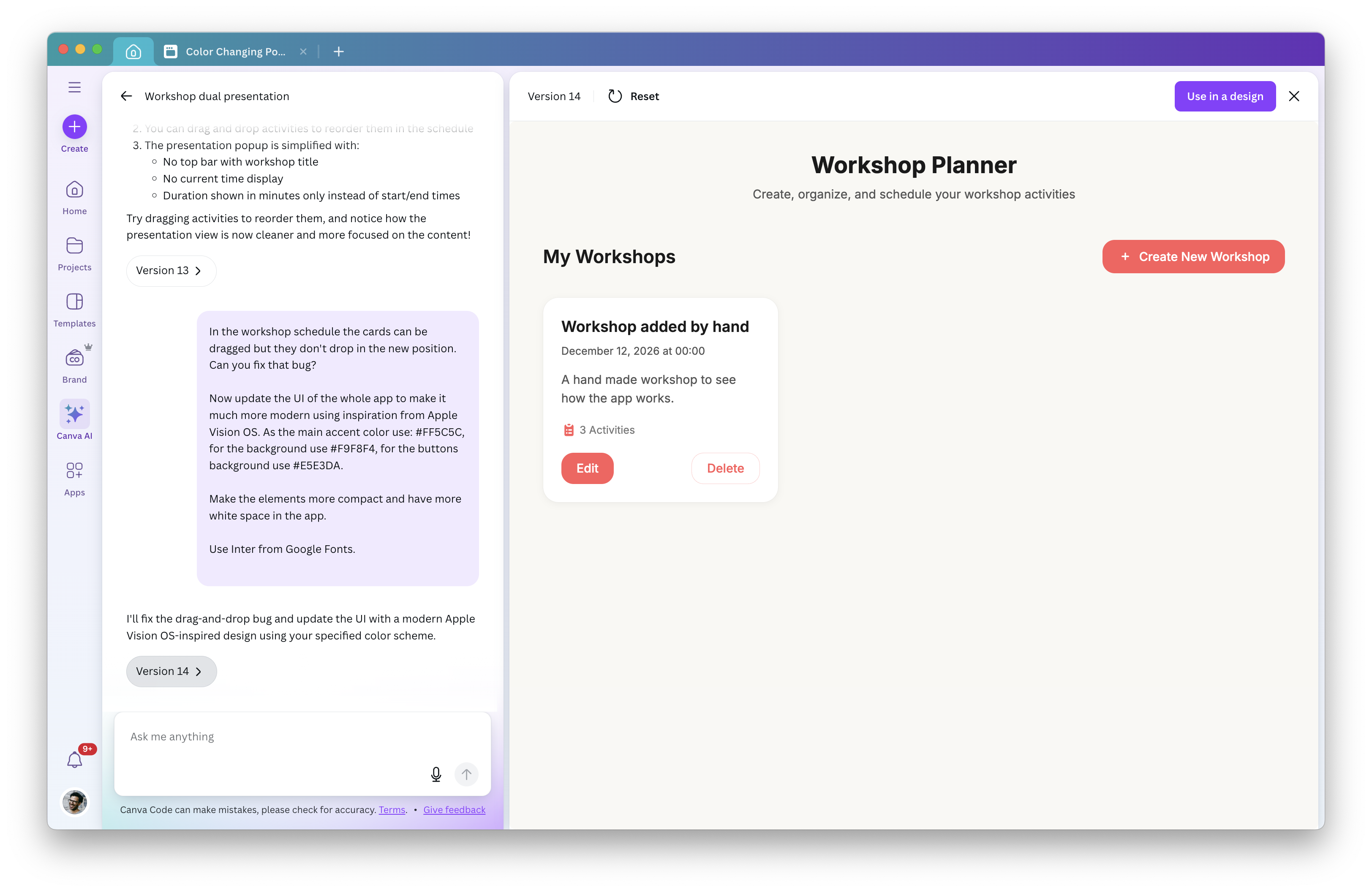Switch to Color Changing Po... tab
Viewport: 1372px width, 892px height.
tap(235, 52)
